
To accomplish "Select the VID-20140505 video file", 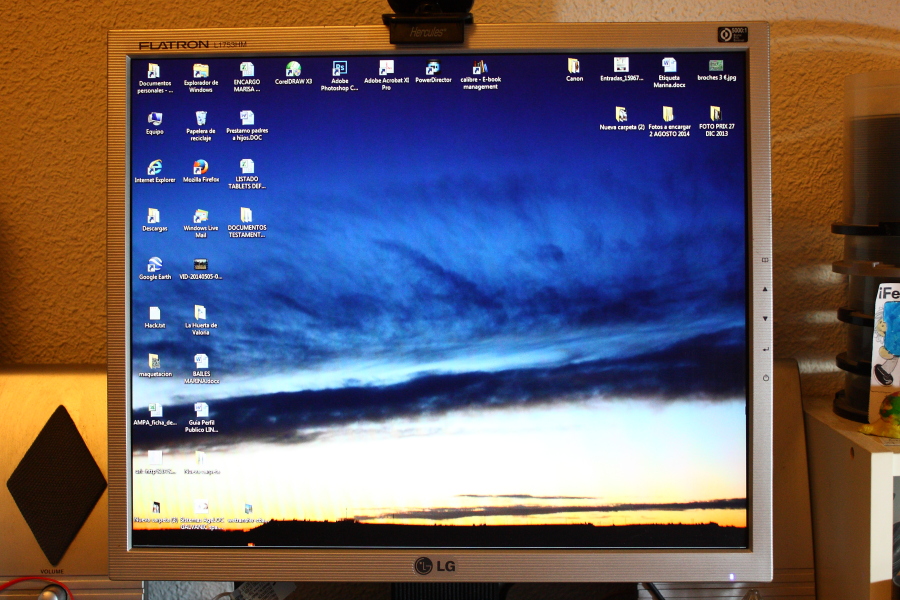I will click(201, 269).
